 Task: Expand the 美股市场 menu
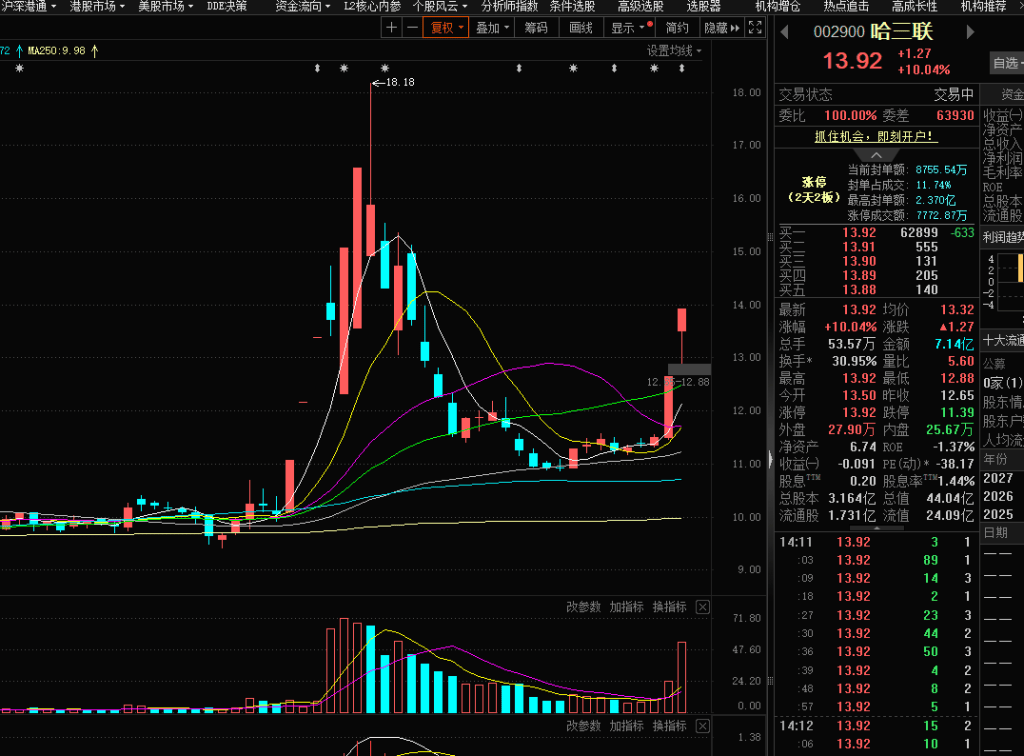(x=165, y=7)
